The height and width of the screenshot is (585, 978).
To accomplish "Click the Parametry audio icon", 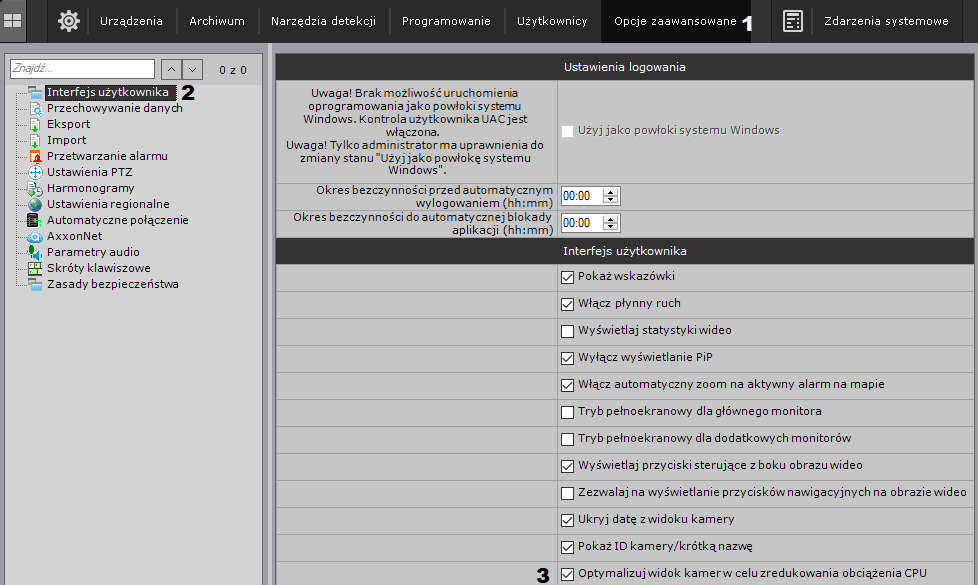I will 34,252.
